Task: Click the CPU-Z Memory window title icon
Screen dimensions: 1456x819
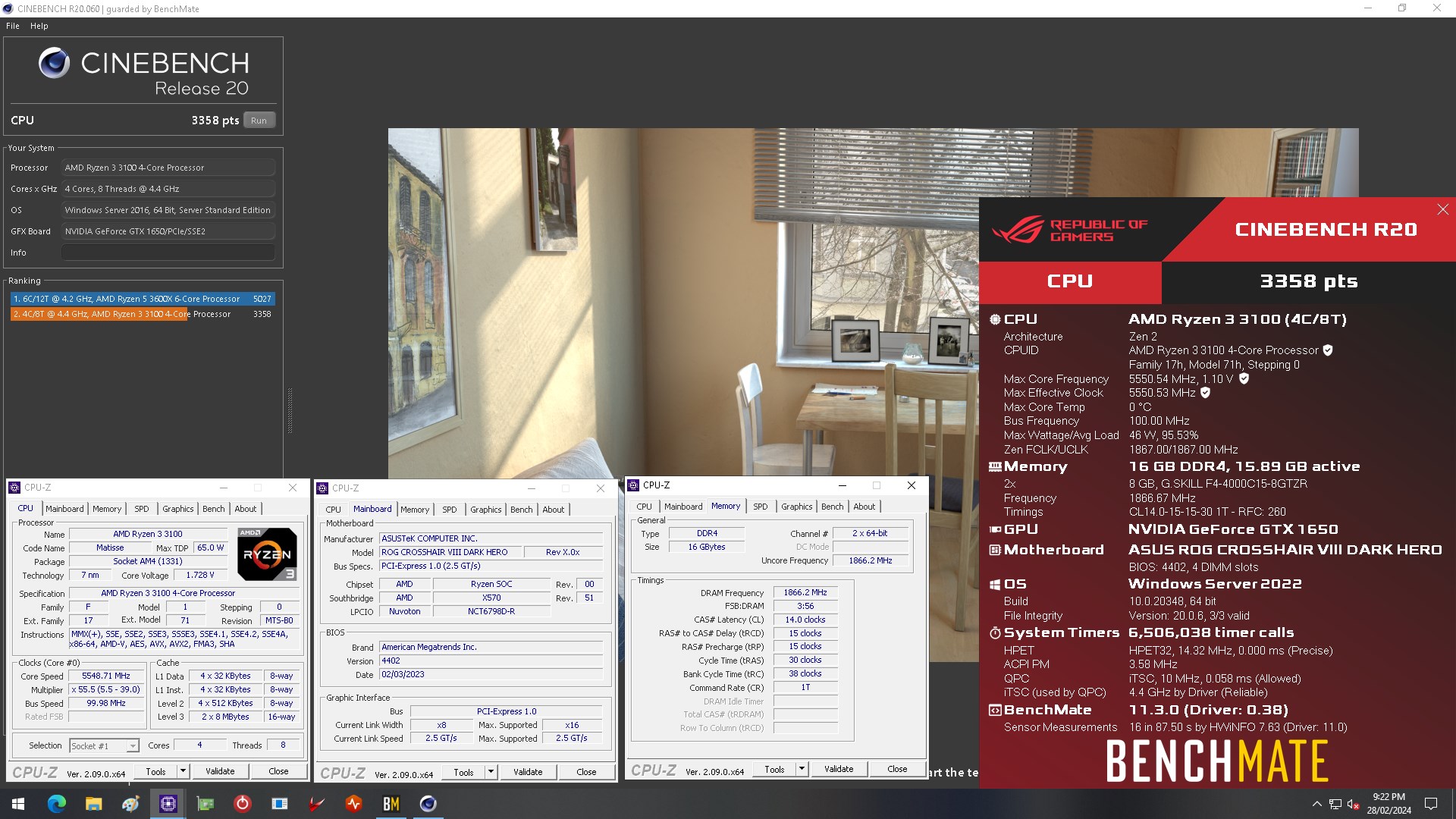Action: (x=633, y=485)
